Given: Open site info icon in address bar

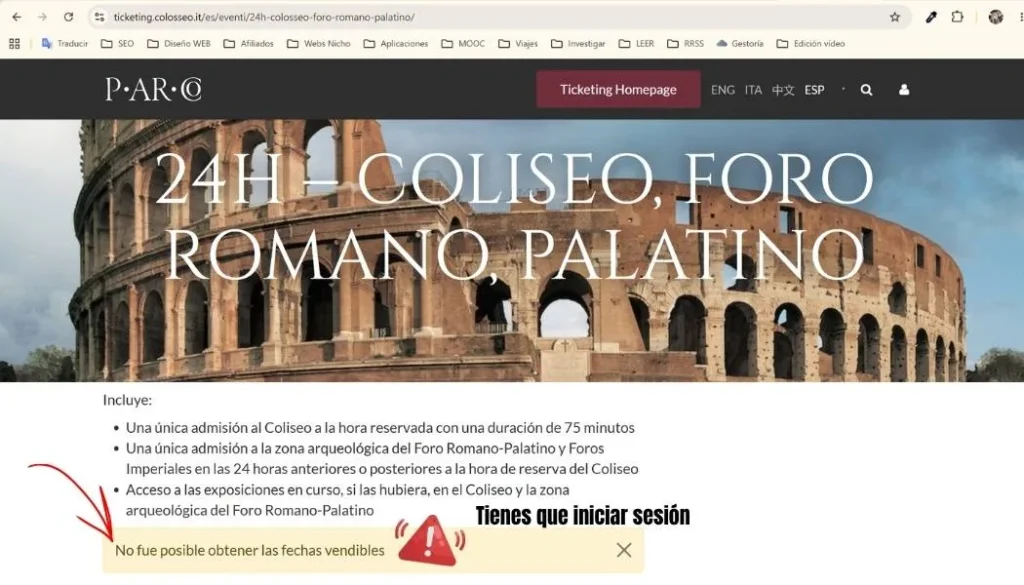Looking at the screenshot, I should [x=99, y=17].
